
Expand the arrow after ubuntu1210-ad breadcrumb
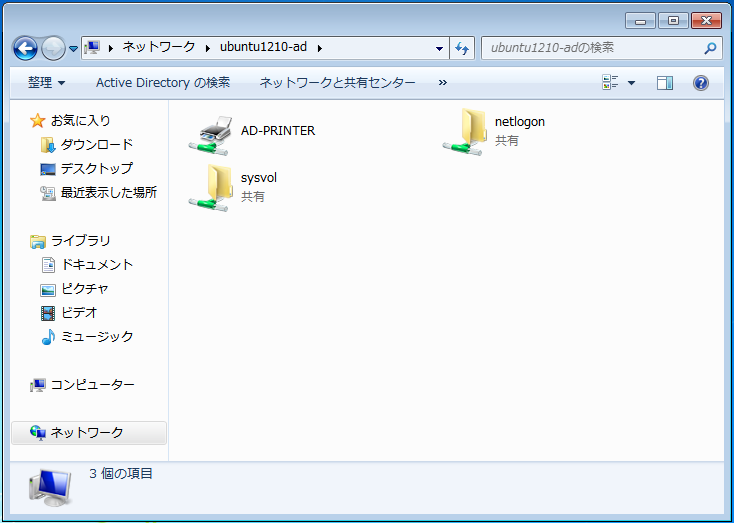pos(320,48)
